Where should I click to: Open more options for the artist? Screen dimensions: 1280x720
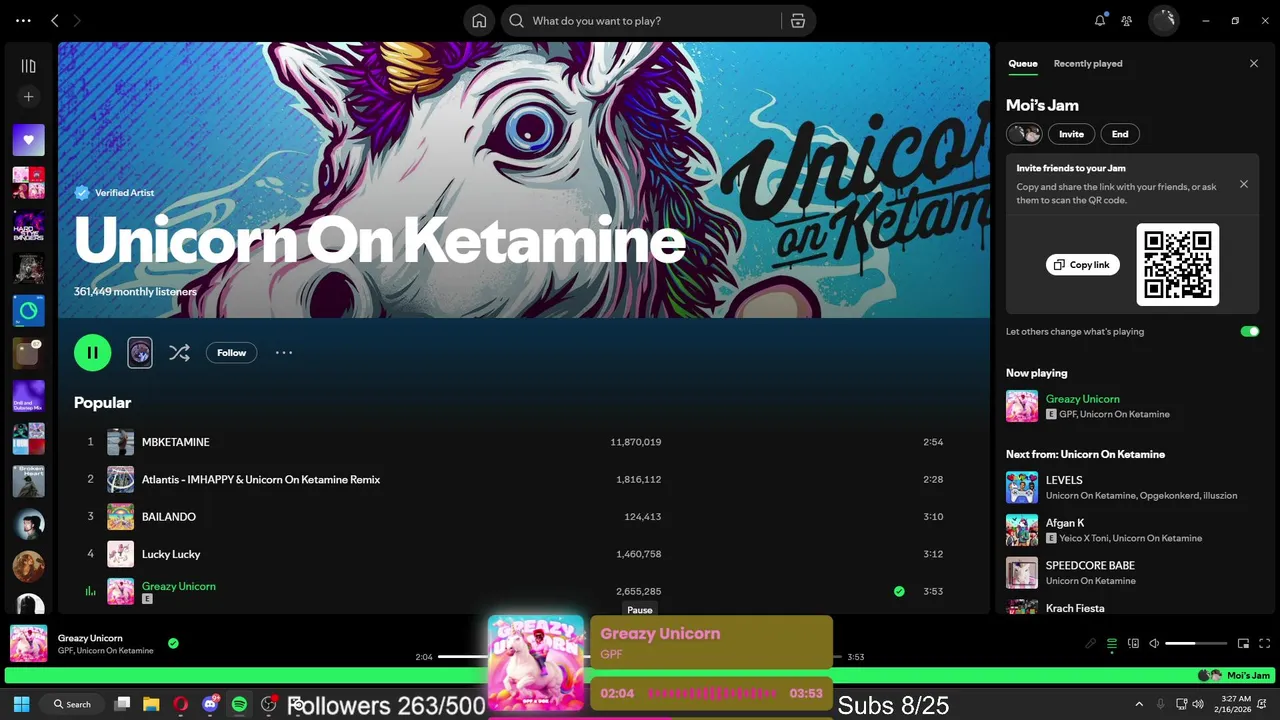[284, 353]
